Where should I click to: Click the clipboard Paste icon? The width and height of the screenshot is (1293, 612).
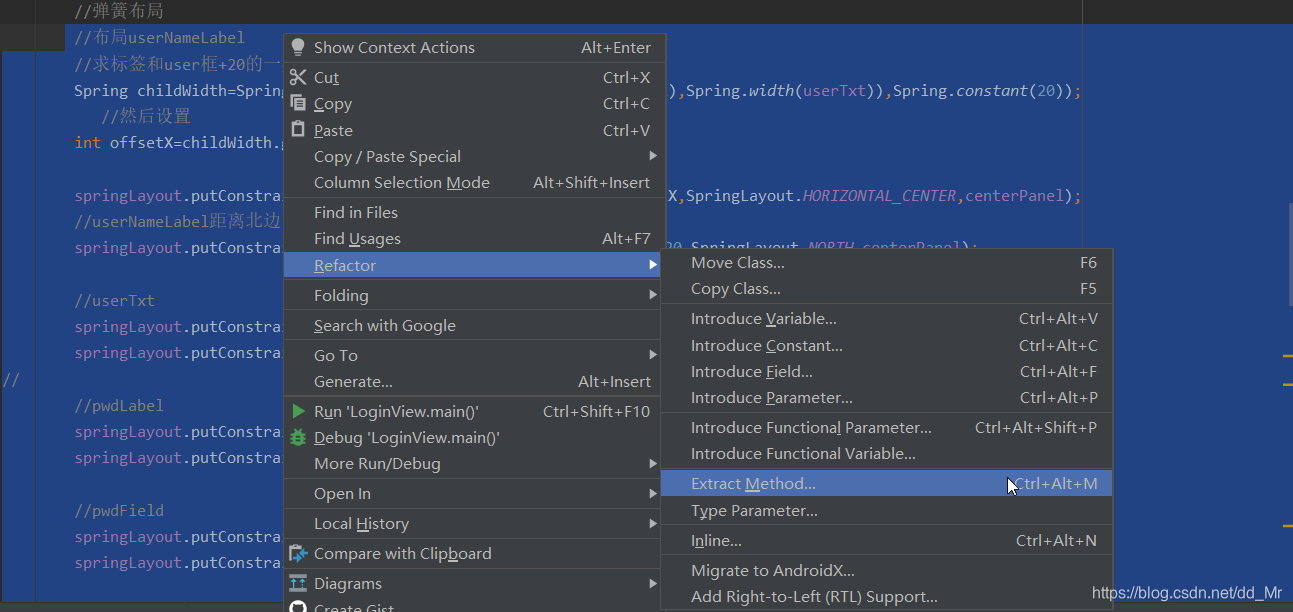297,129
